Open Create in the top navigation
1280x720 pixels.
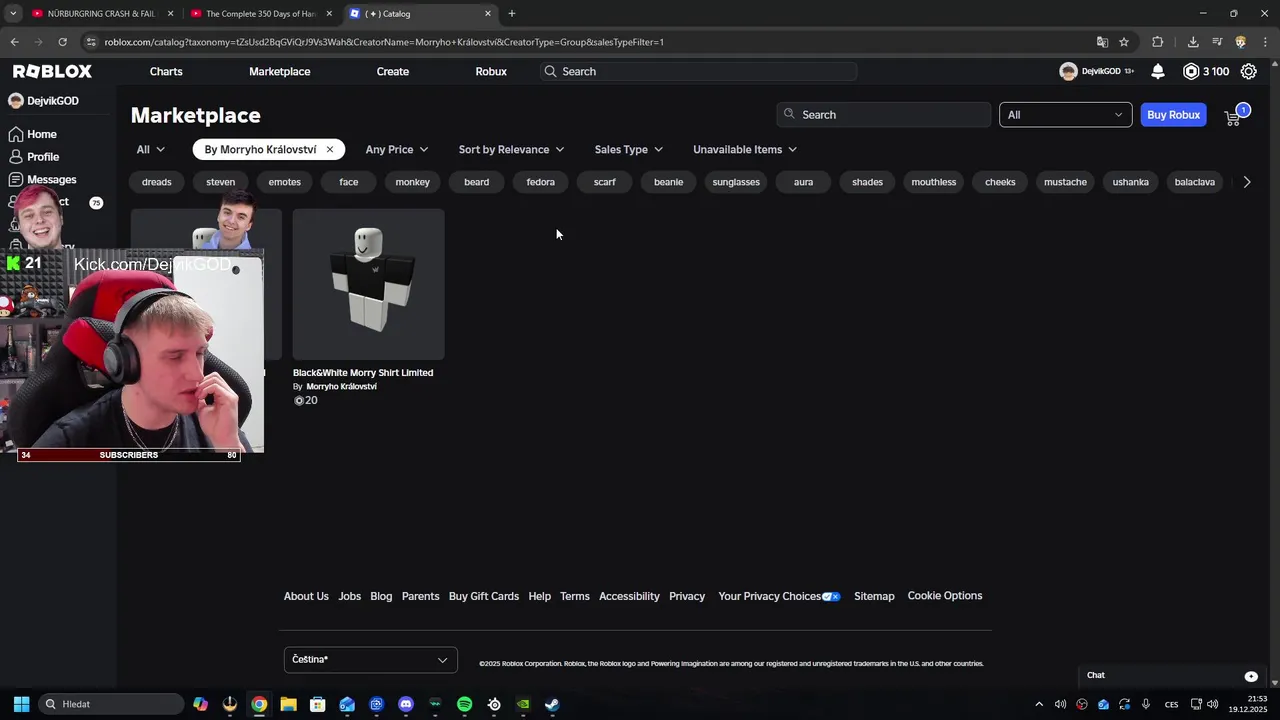pos(393,71)
